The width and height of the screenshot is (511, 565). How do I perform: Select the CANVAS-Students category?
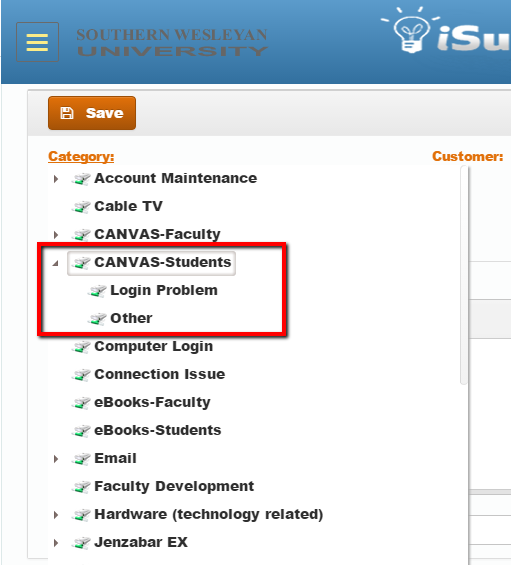[x=163, y=262]
